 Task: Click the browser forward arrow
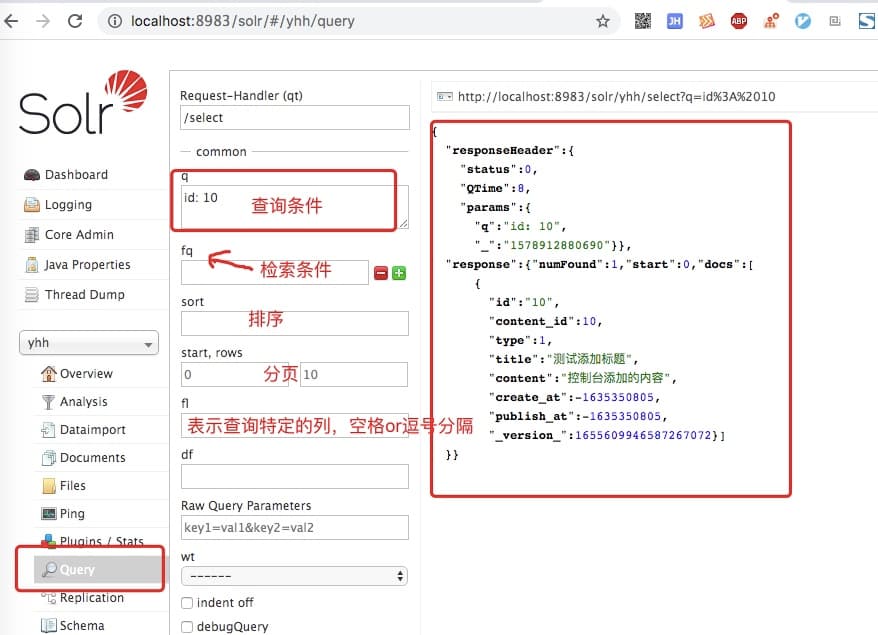(43, 21)
